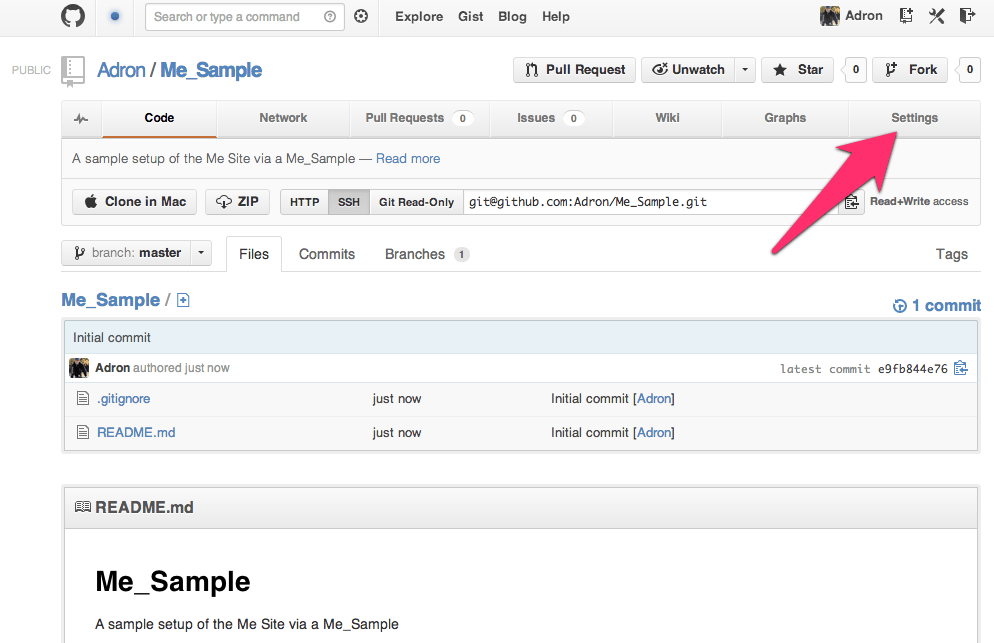The image size is (994, 643).
Task: Add a new file with plus icon
Action: click(x=183, y=300)
